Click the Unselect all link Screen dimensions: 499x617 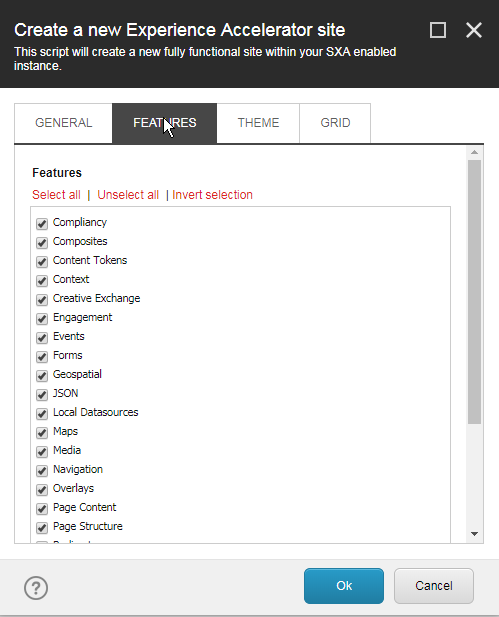[128, 195]
